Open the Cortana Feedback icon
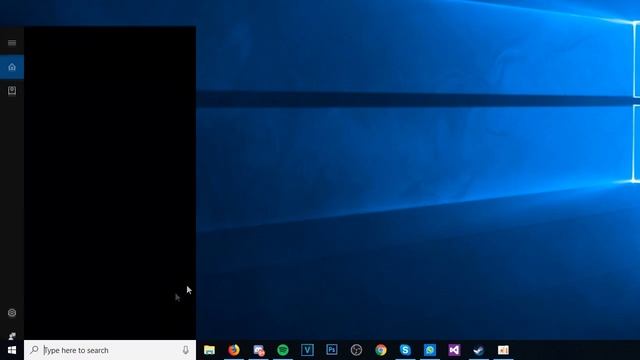 12,336
